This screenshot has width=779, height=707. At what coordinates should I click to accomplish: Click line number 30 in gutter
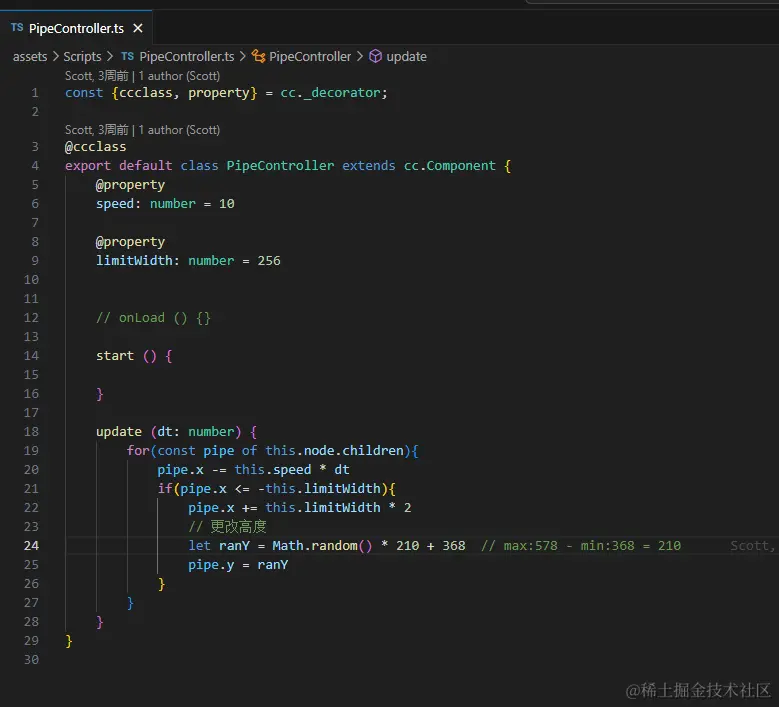coord(31,660)
